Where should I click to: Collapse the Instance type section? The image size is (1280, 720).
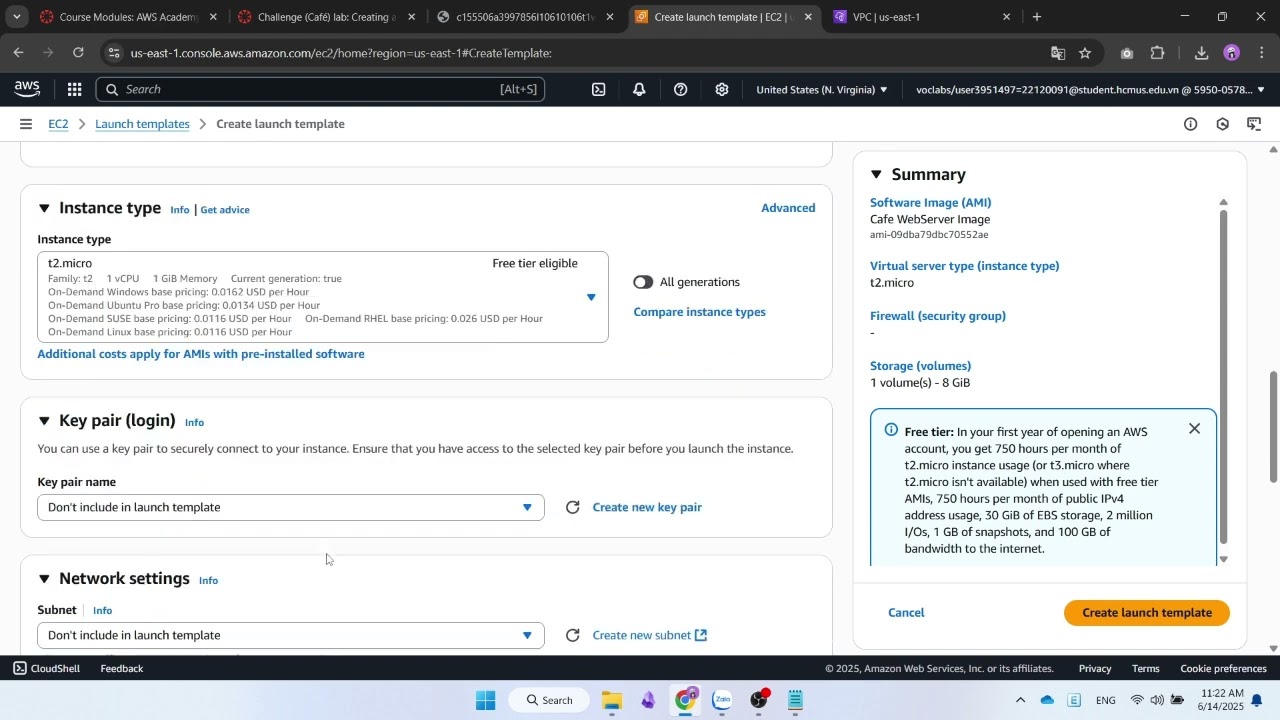click(44, 208)
